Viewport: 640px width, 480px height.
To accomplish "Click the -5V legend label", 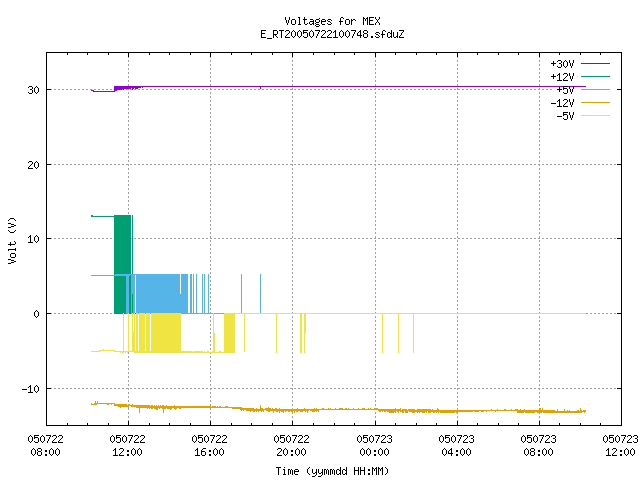I will pyautogui.click(x=565, y=116).
